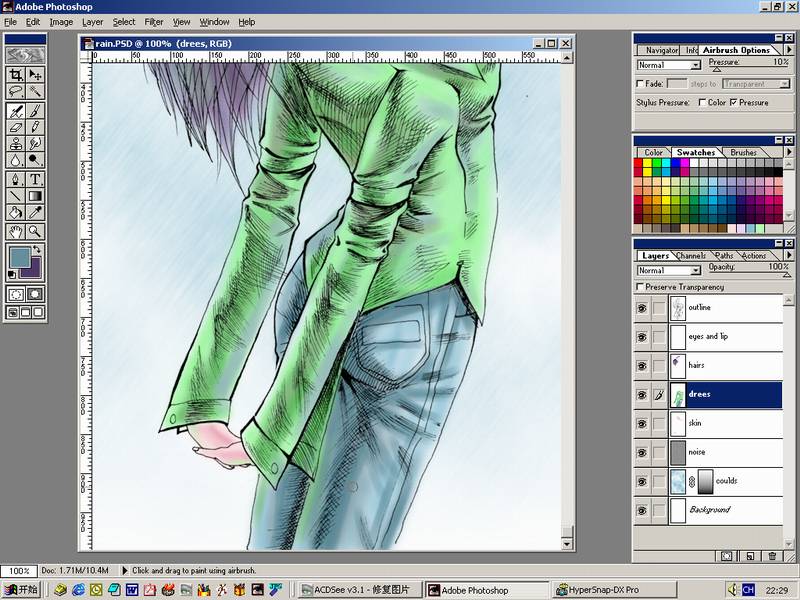Image resolution: width=800 pixels, height=600 pixels.
Task: Toggle visibility of hairs layer
Action: [642, 366]
